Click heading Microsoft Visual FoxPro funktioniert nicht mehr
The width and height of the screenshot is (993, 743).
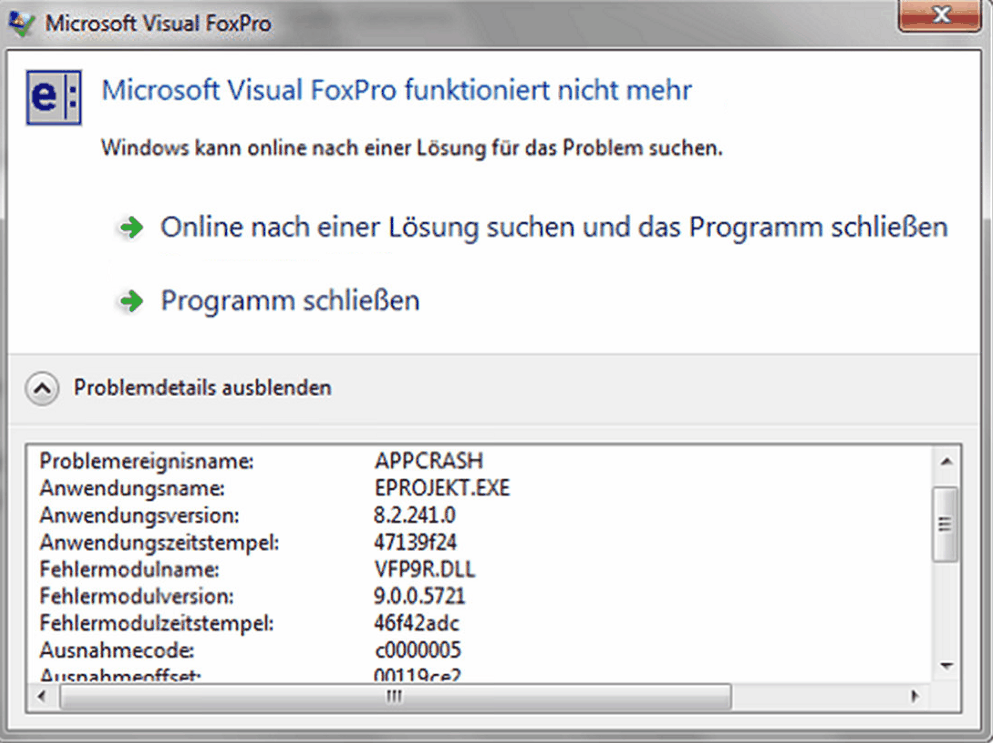click(x=396, y=90)
